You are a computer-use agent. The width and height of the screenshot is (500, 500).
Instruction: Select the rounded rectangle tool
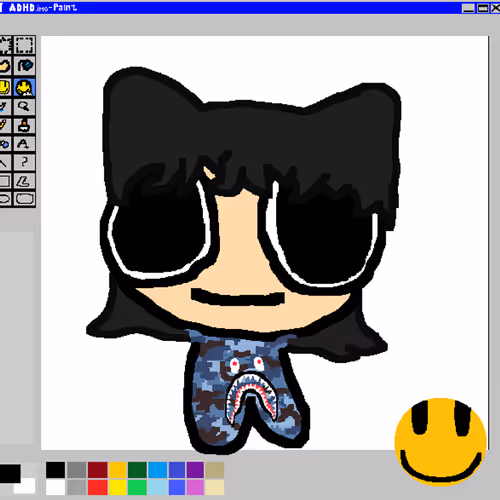tap(24, 199)
